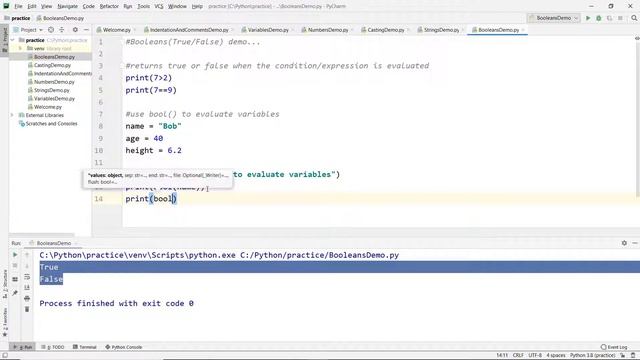
Task: Switch to the NumbersDemo.py editor tab
Action: [x=327, y=30]
